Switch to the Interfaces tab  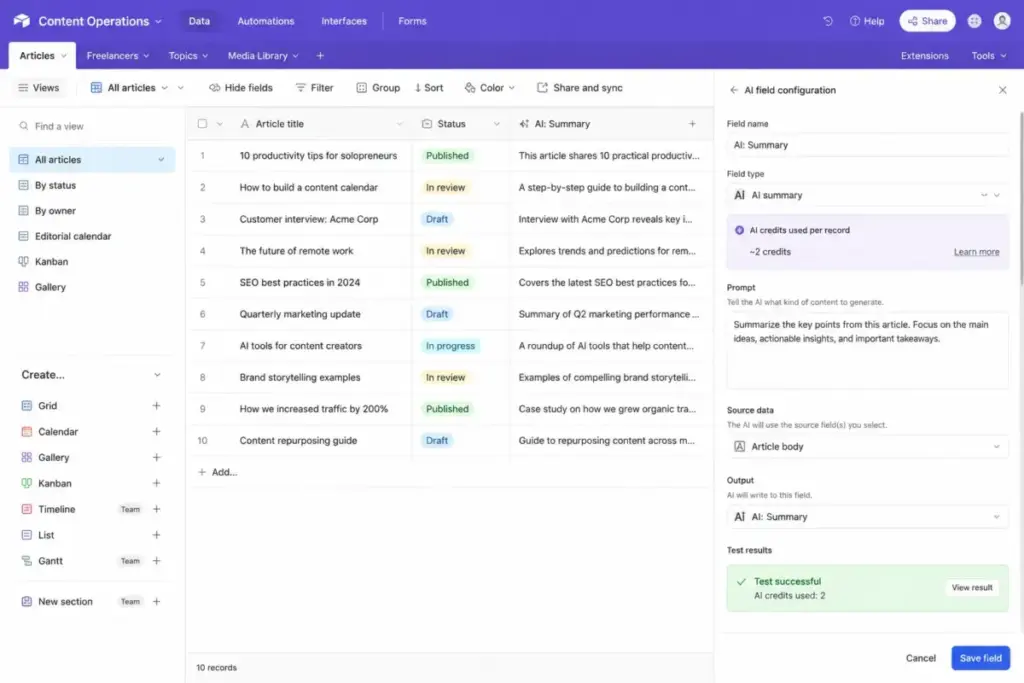344,21
